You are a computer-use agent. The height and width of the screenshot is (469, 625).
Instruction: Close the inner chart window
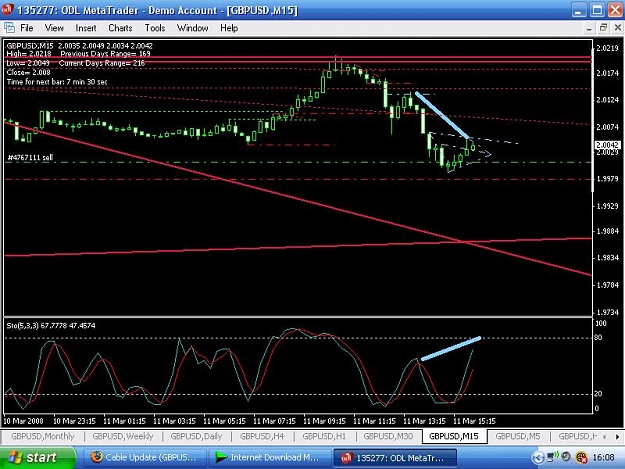pos(617,28)
